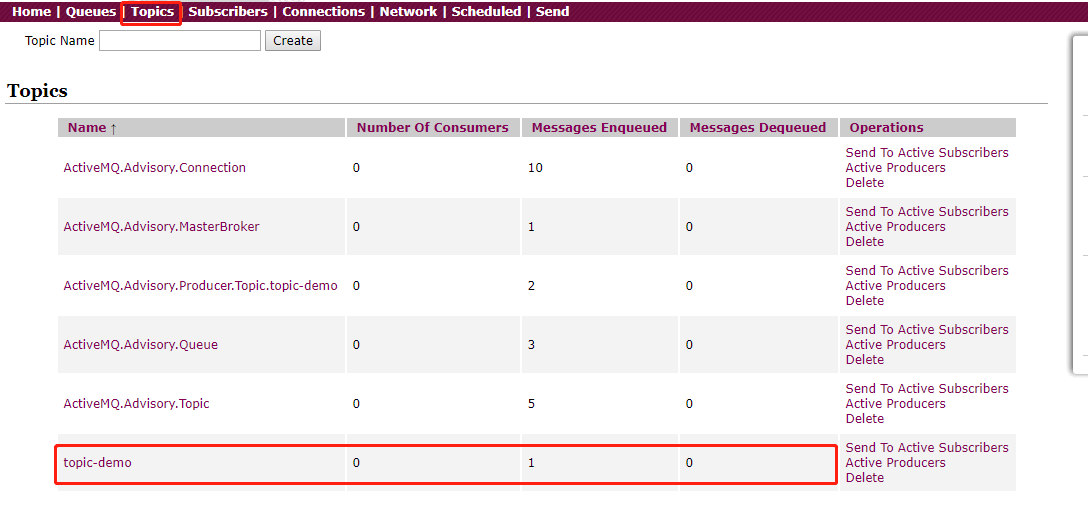1088x507 pixels.
Task: Open the Connections page
Action: 323,12
